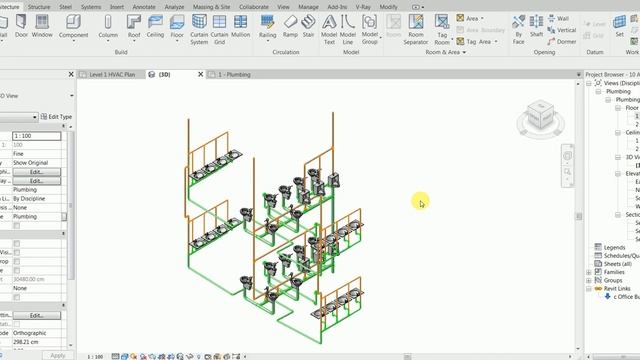The height and width of the screenshot is (360, 640).
Task: Open the Massing & Site ribbon tab
Action: click(211, 7)
